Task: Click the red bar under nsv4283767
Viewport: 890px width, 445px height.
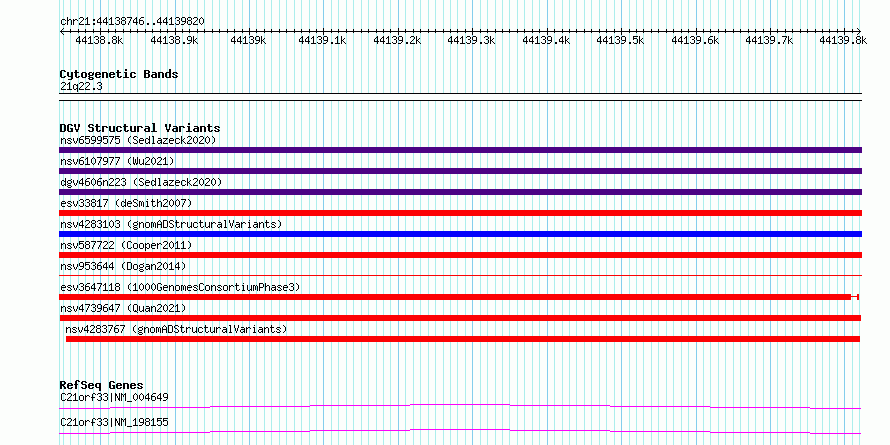Action: 463,339
